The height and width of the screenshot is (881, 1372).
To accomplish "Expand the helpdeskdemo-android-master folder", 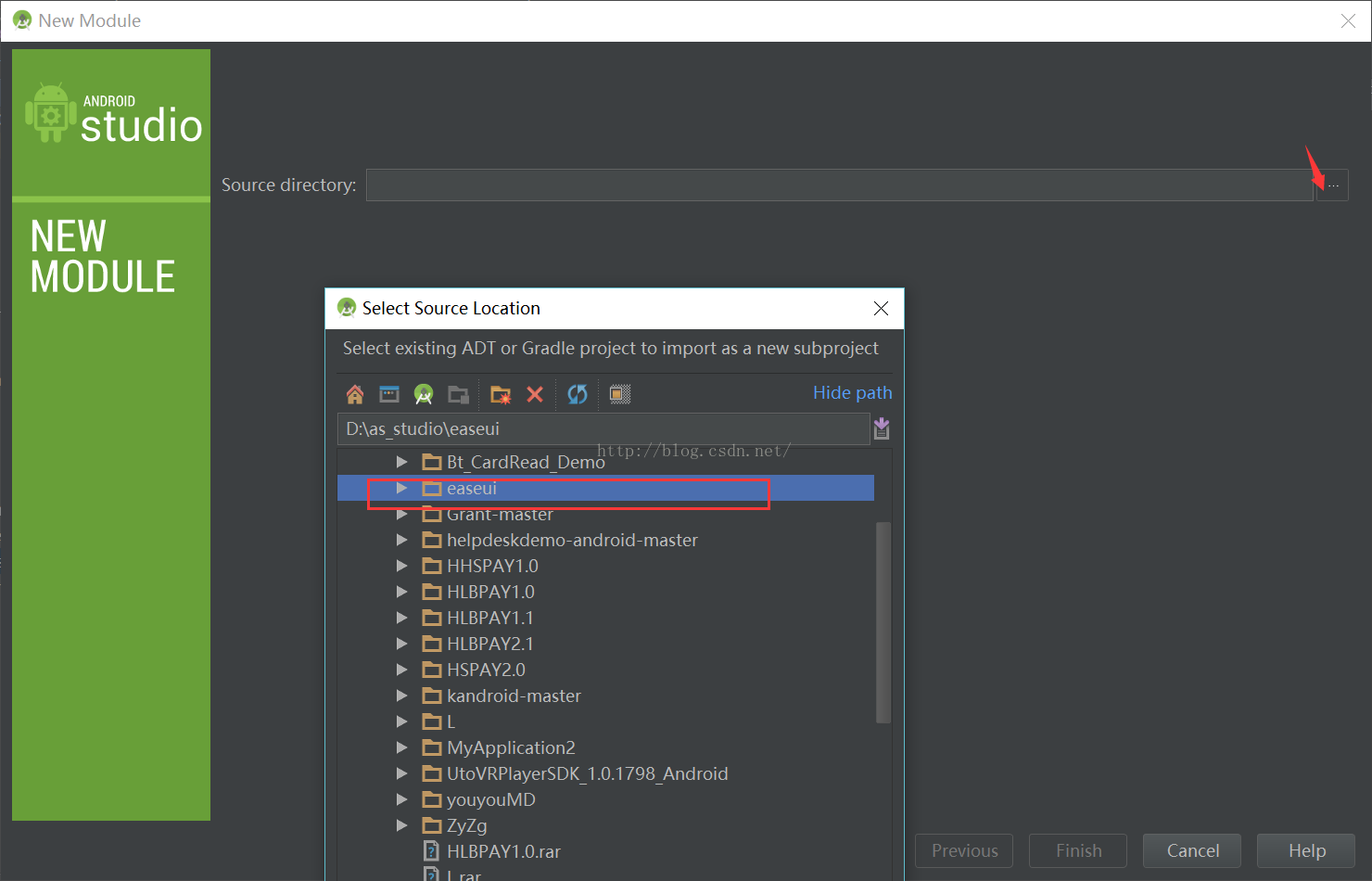I will (401, 540).
